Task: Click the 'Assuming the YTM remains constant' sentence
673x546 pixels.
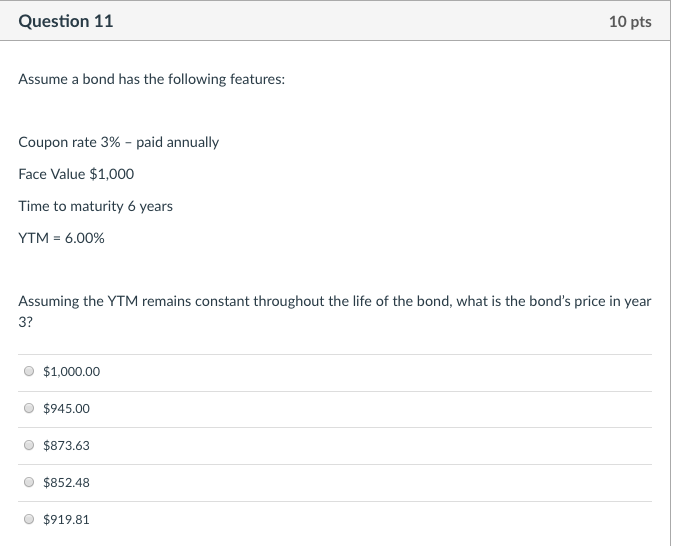Action: [334, 301]
